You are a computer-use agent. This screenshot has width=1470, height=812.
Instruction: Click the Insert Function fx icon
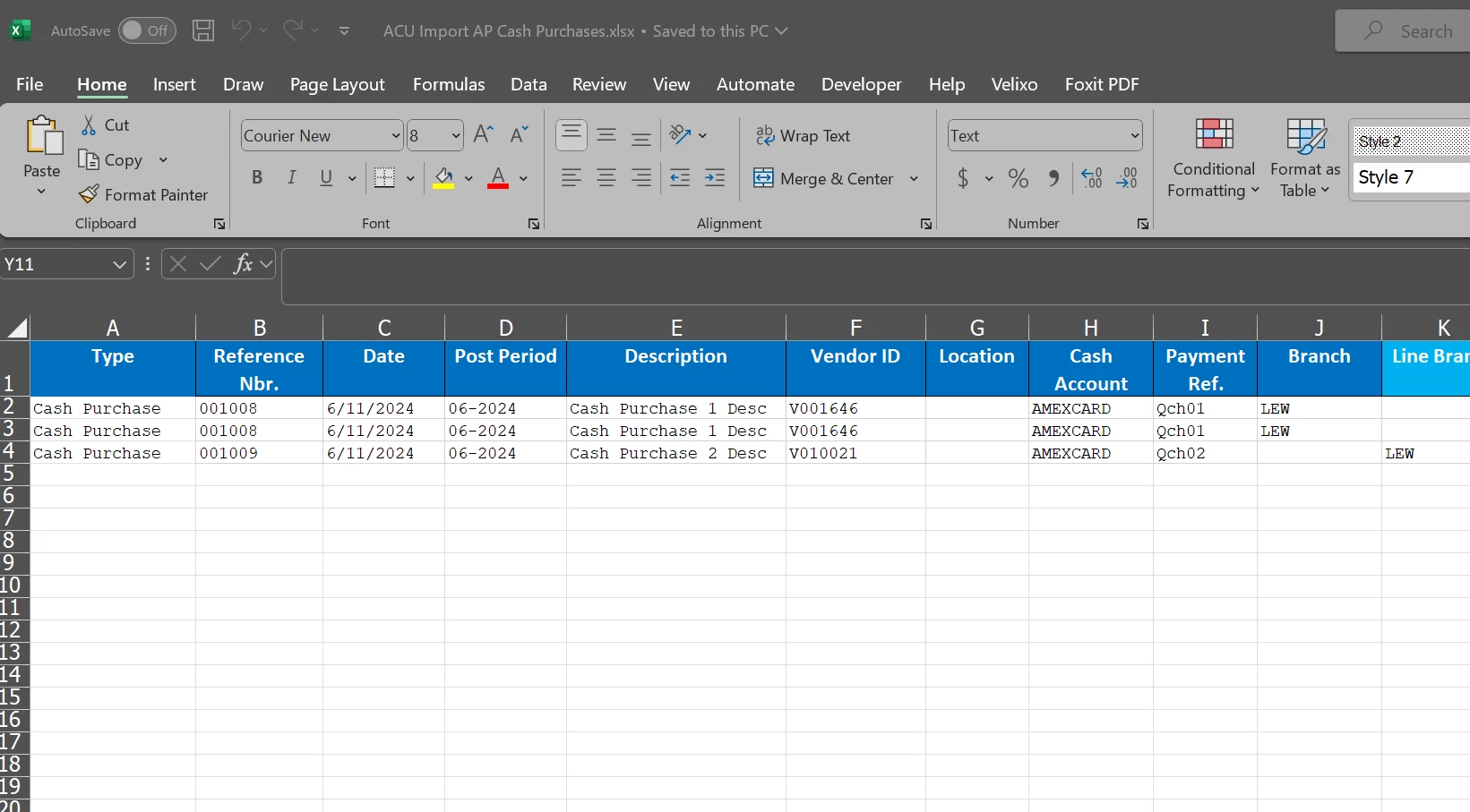click(x=243, y=263)
